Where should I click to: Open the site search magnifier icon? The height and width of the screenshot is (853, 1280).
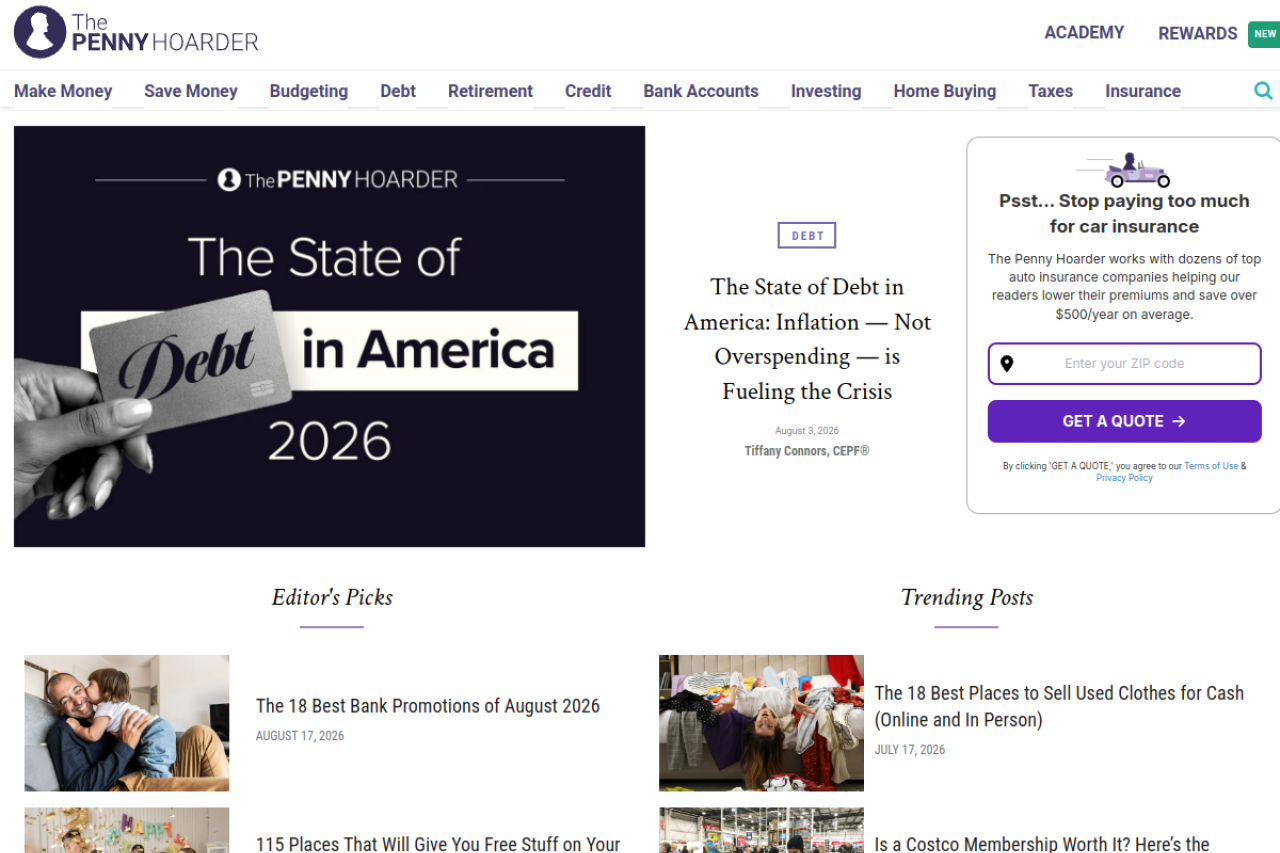tap(1263, 91)
